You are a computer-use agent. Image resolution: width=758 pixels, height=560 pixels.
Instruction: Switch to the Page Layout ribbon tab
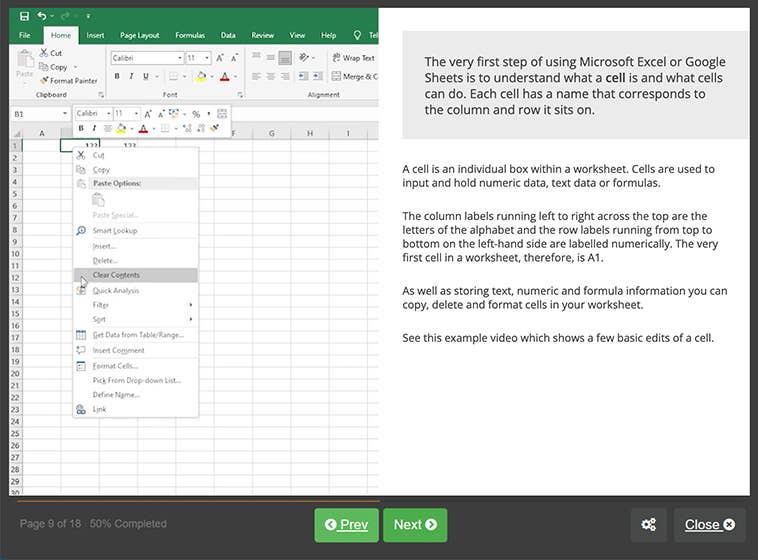click(138, 35)
